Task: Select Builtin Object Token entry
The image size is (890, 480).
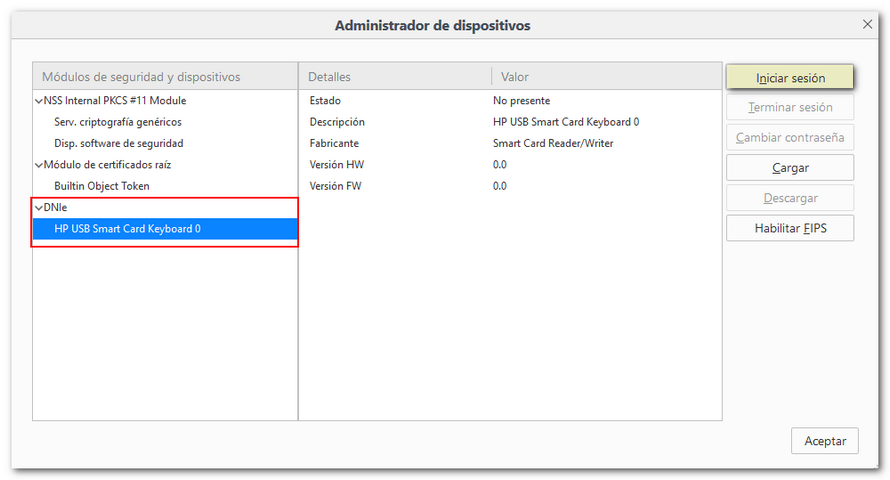Action: [102, 186]
